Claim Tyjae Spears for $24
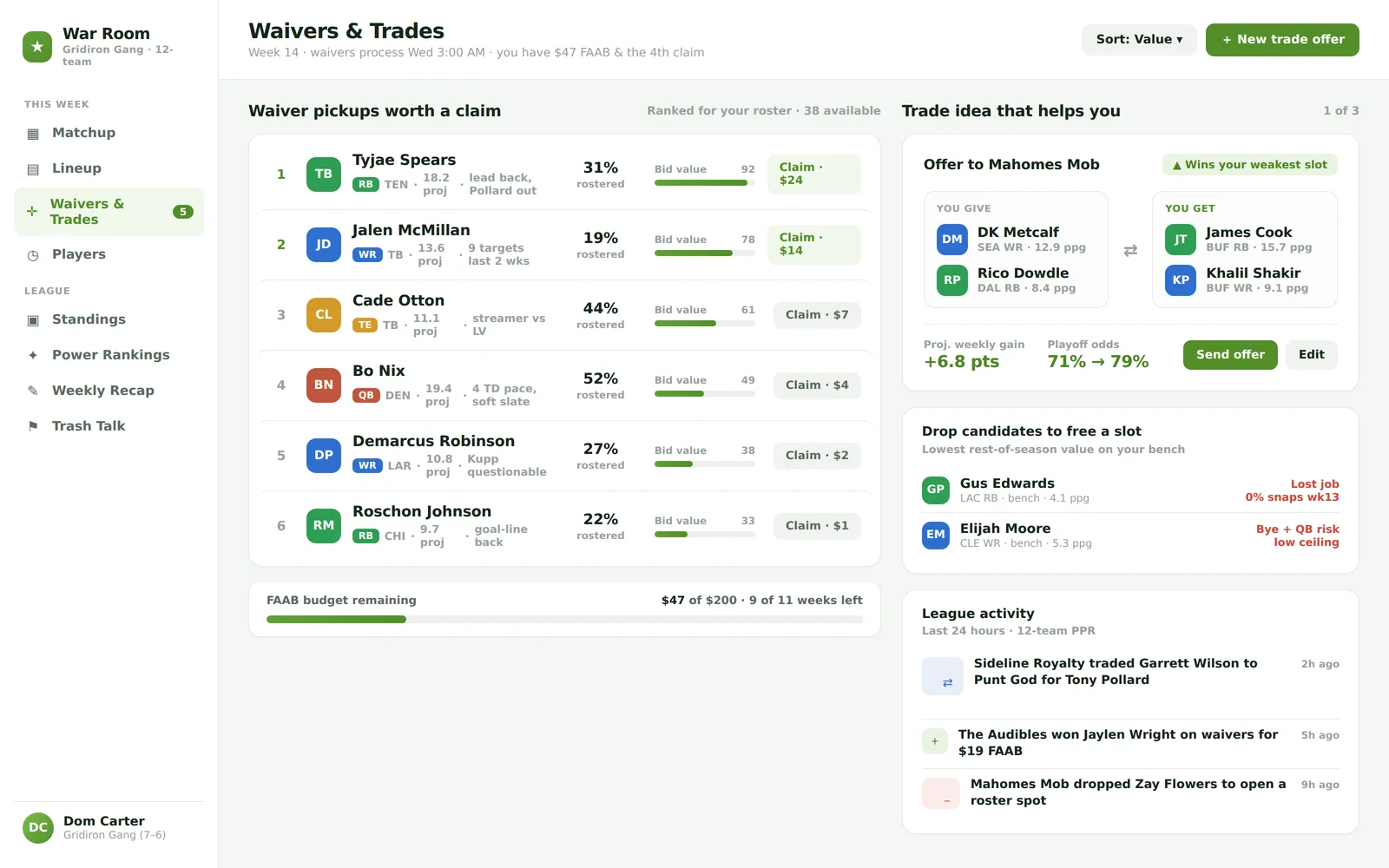This screenshot has height=868, width=1389. (813, 174)
